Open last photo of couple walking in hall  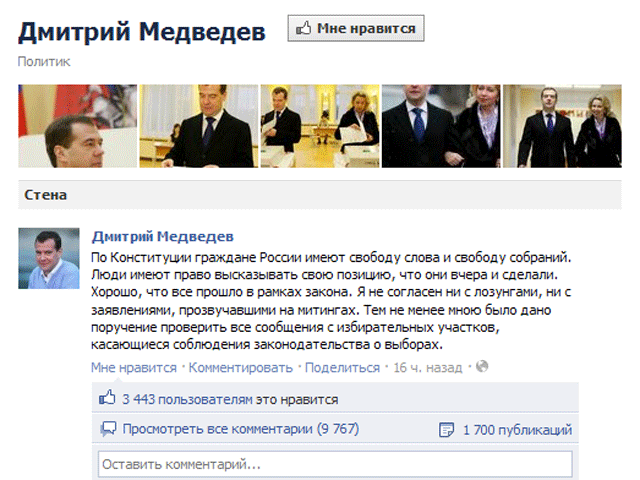[562, 126]
